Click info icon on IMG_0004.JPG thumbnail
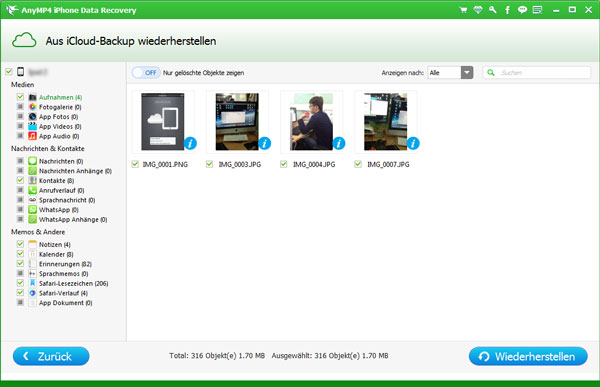Image resolution: width=600 pixels, height=387 pixels. click(339, 143)
